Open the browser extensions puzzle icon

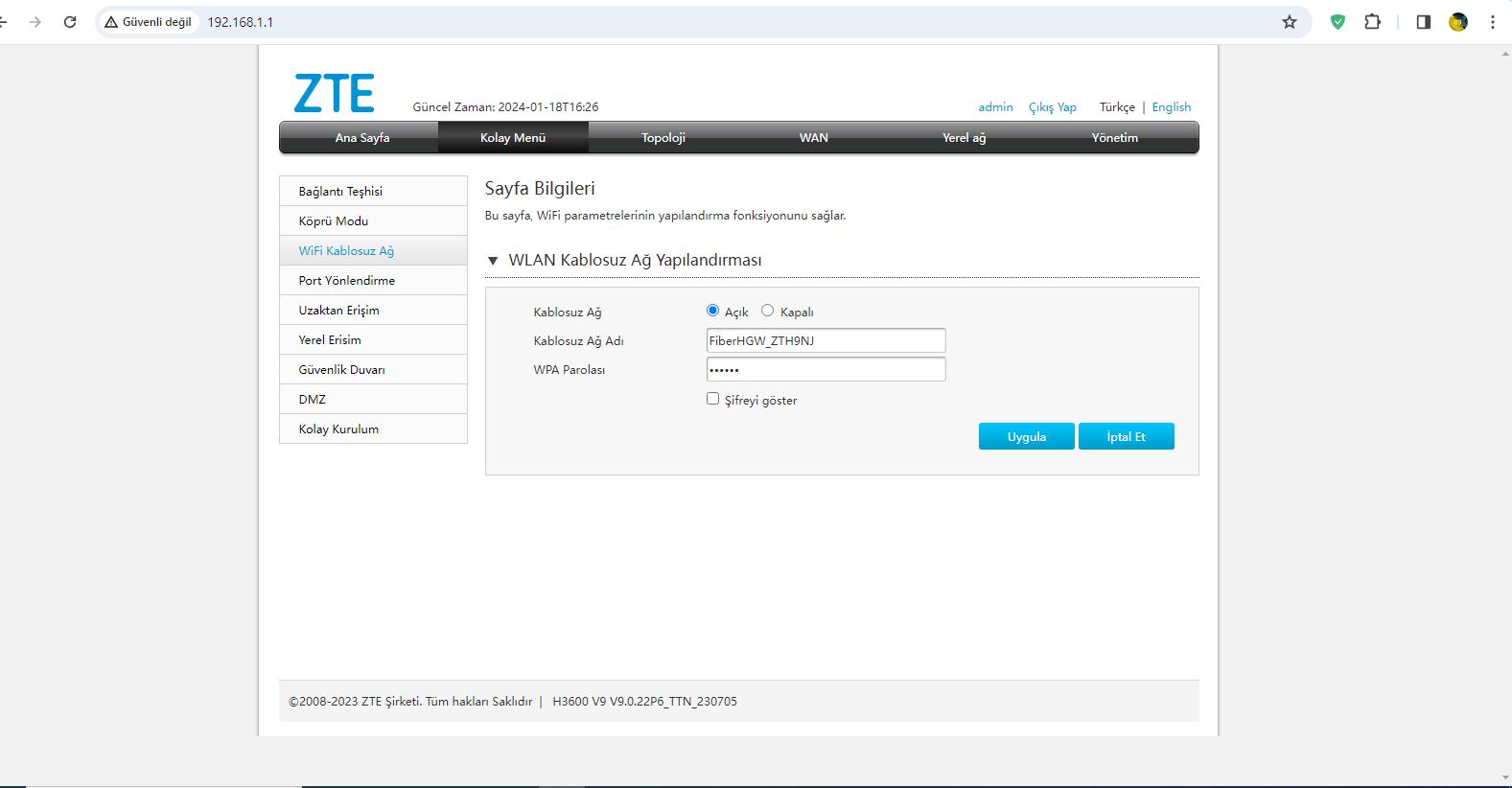[1372, 22]
